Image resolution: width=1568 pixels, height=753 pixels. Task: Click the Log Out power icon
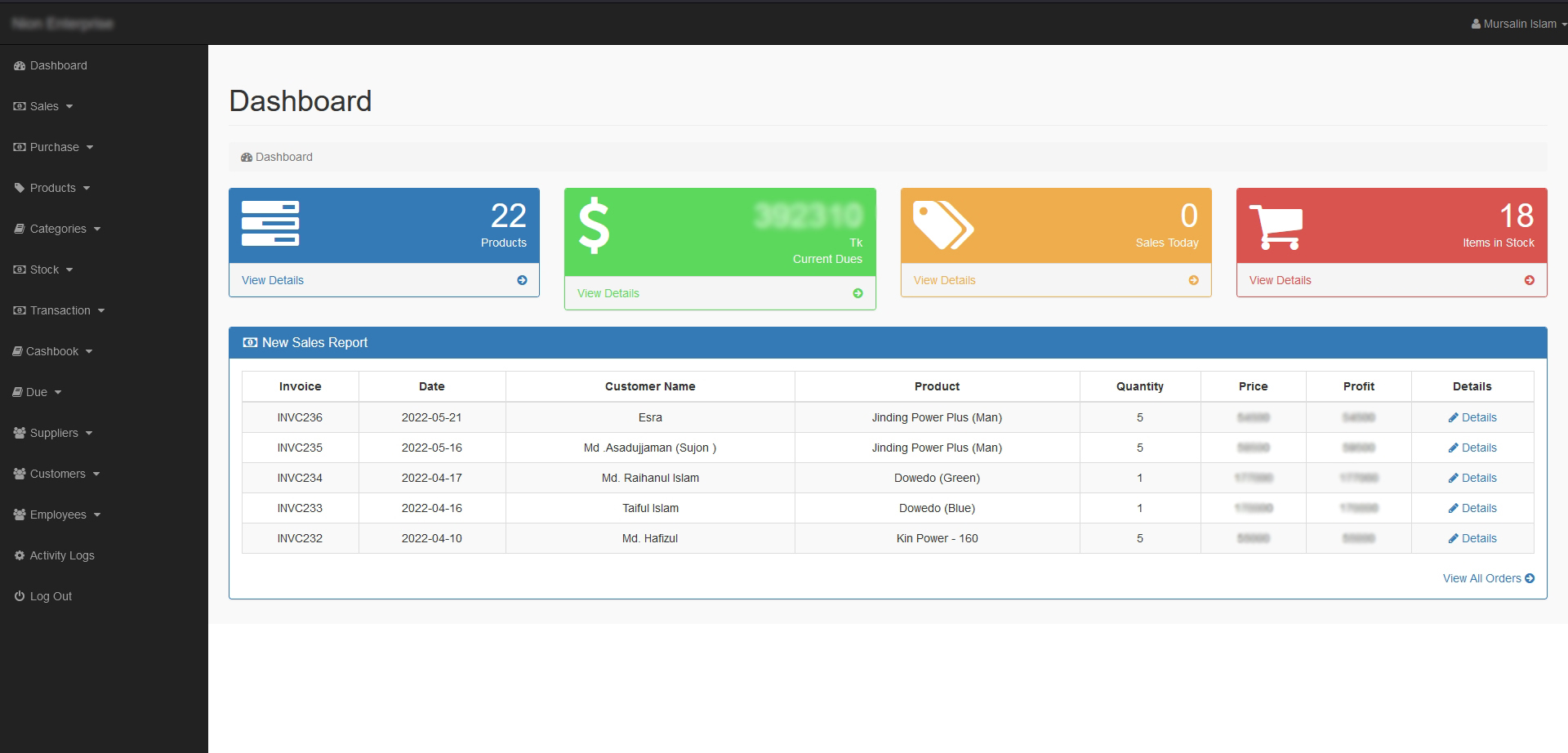(x=18, y=596)
